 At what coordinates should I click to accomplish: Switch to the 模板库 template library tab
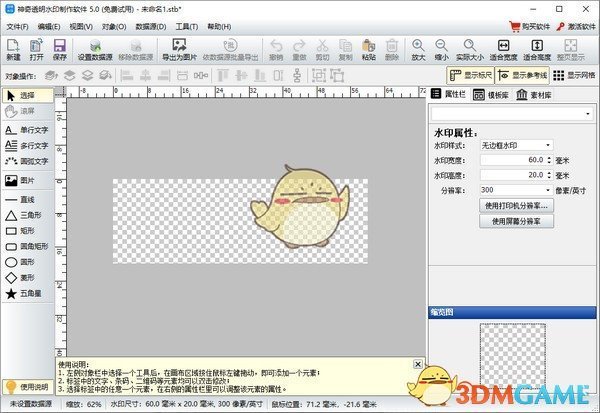click(491, 95)
